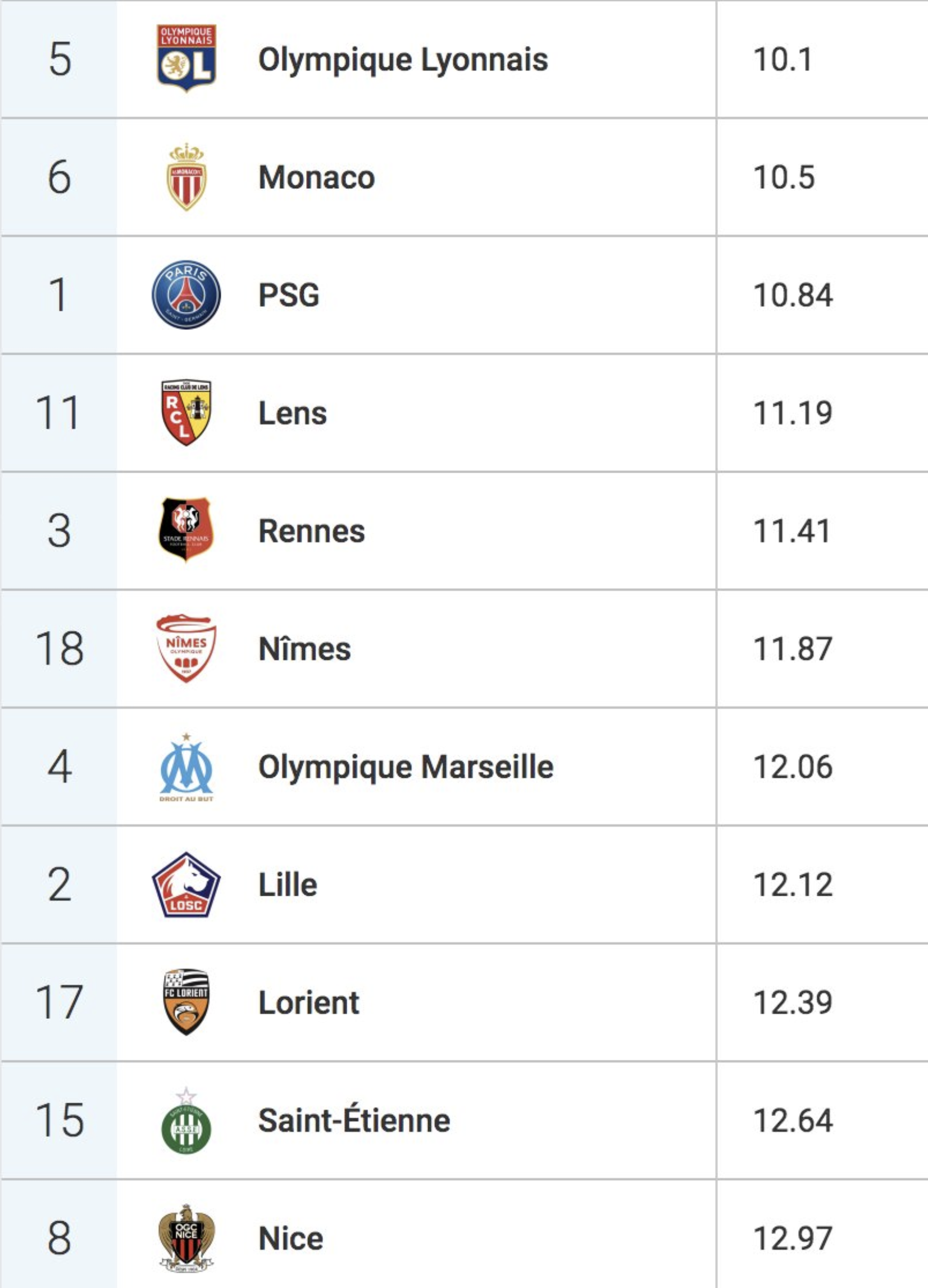Click the Saint-Étienne ASSE crest
Image resolution: width=928 pixels, height=1288 pixels.
coord(186,1121)
